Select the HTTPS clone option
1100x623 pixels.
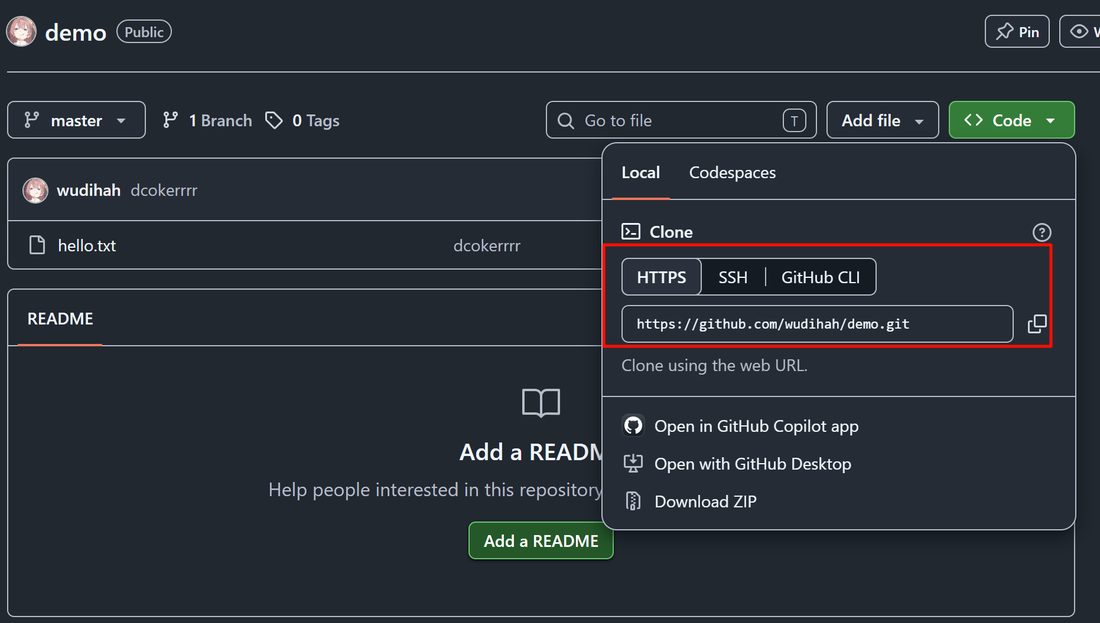662,277
